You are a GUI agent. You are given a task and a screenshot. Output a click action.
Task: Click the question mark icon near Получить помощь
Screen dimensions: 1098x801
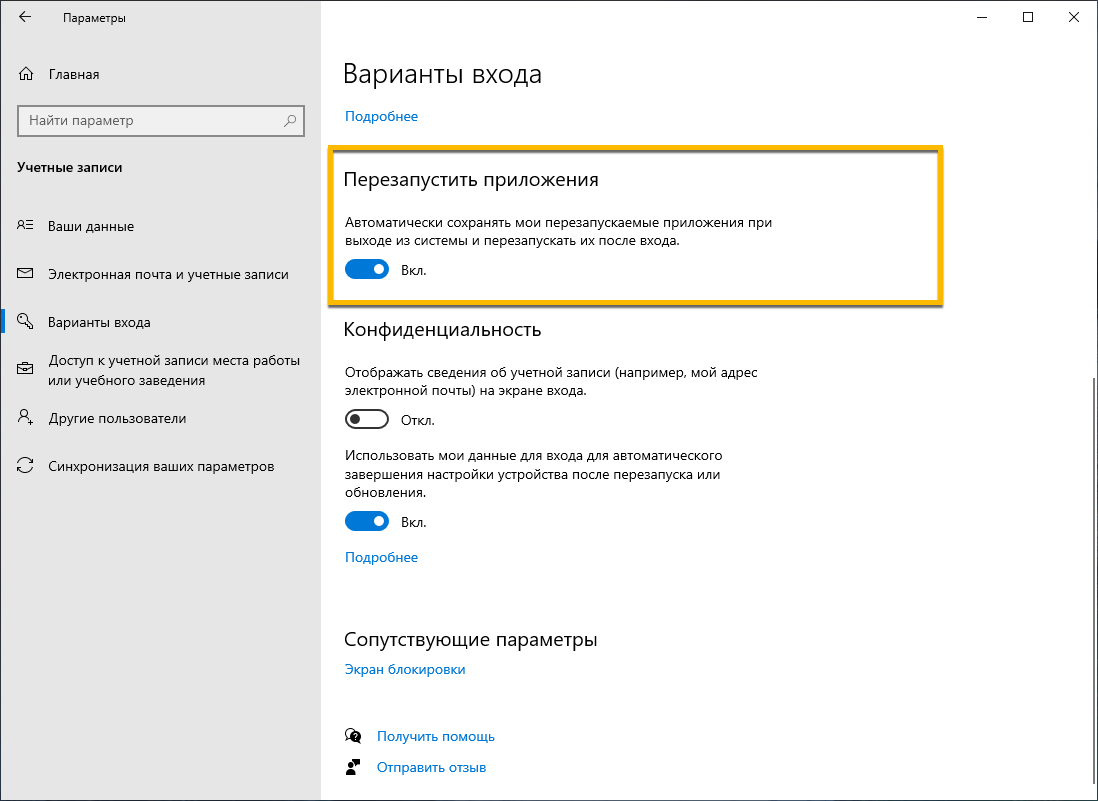point(353,735)
